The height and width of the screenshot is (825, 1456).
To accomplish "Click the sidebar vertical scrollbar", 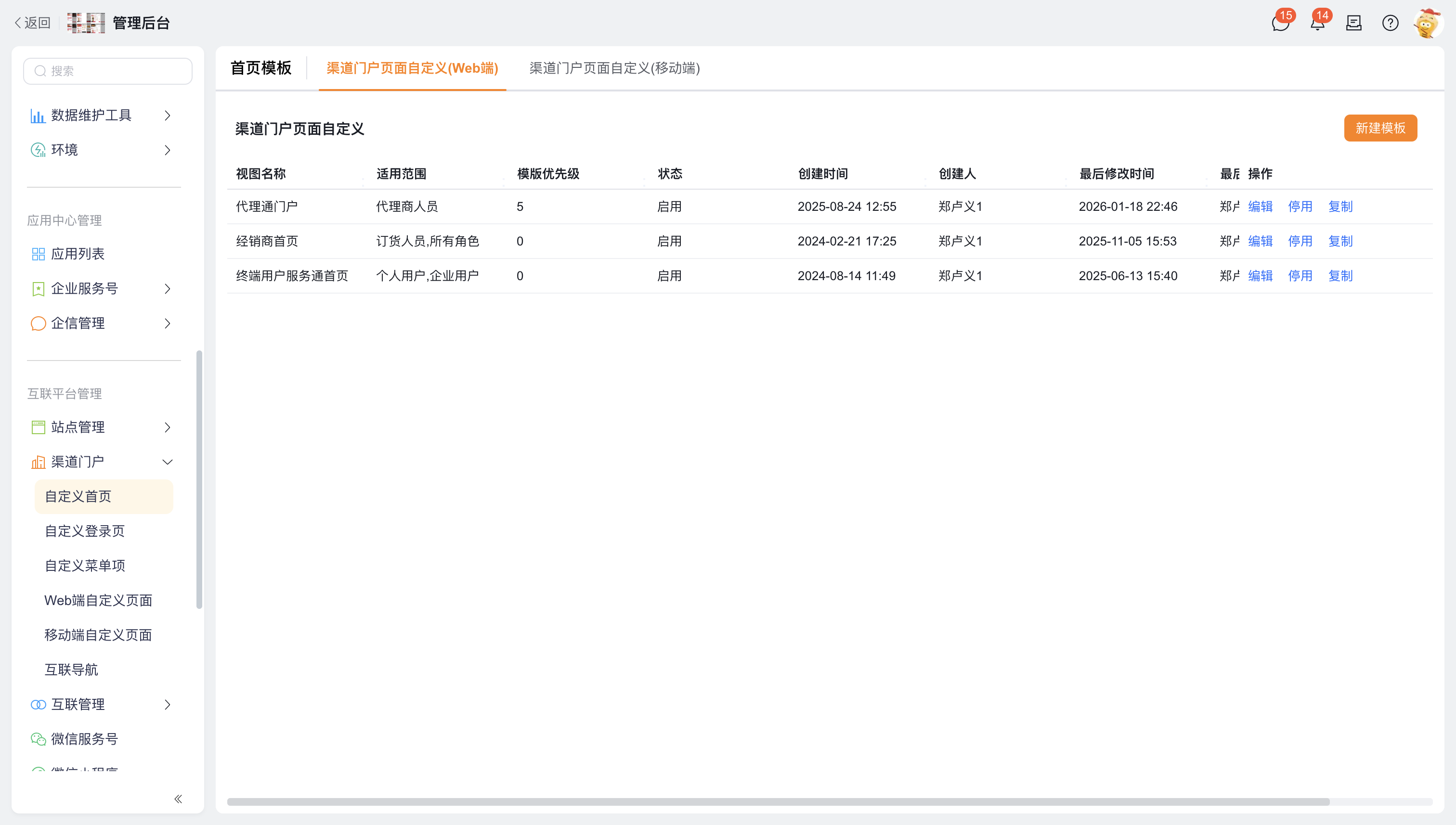I will (199, 480).
